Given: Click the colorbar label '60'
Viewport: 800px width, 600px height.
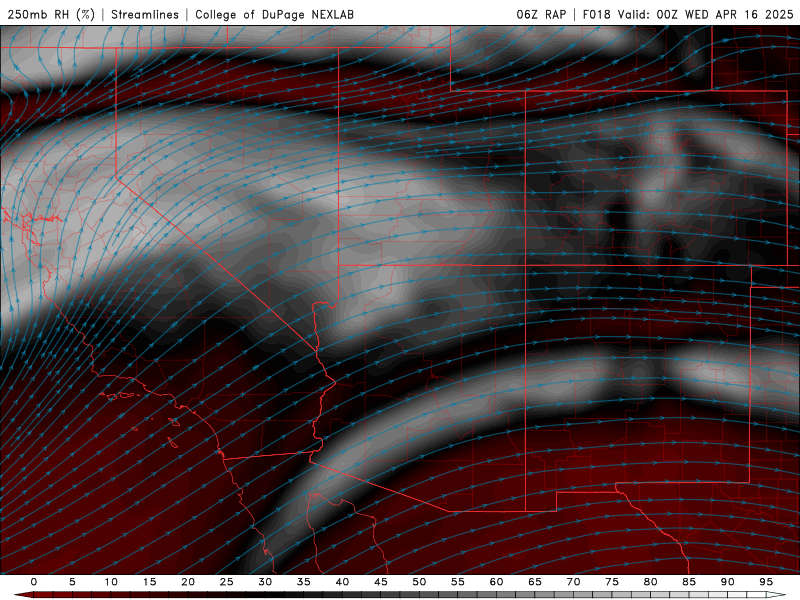Looking at the screenshot, I should (x=496, y=582).
